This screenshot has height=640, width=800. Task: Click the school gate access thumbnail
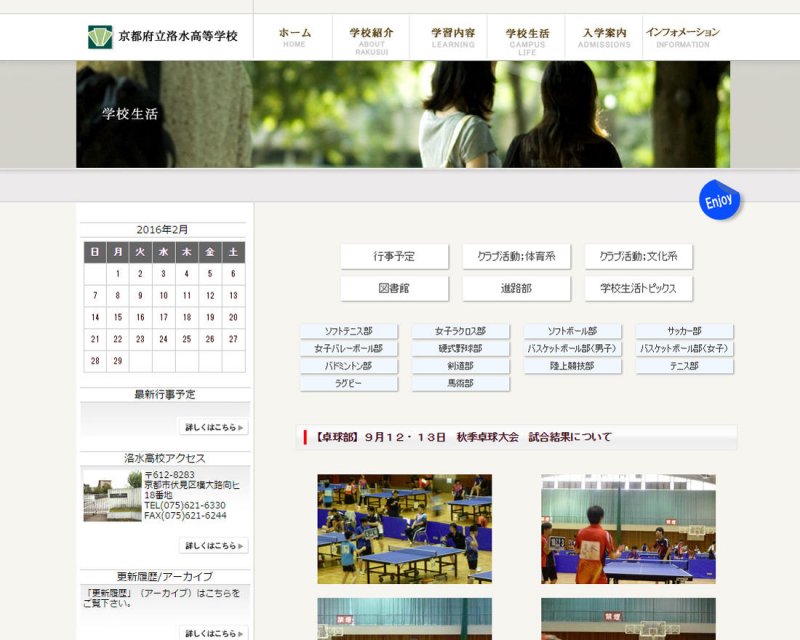pos(111,495)
